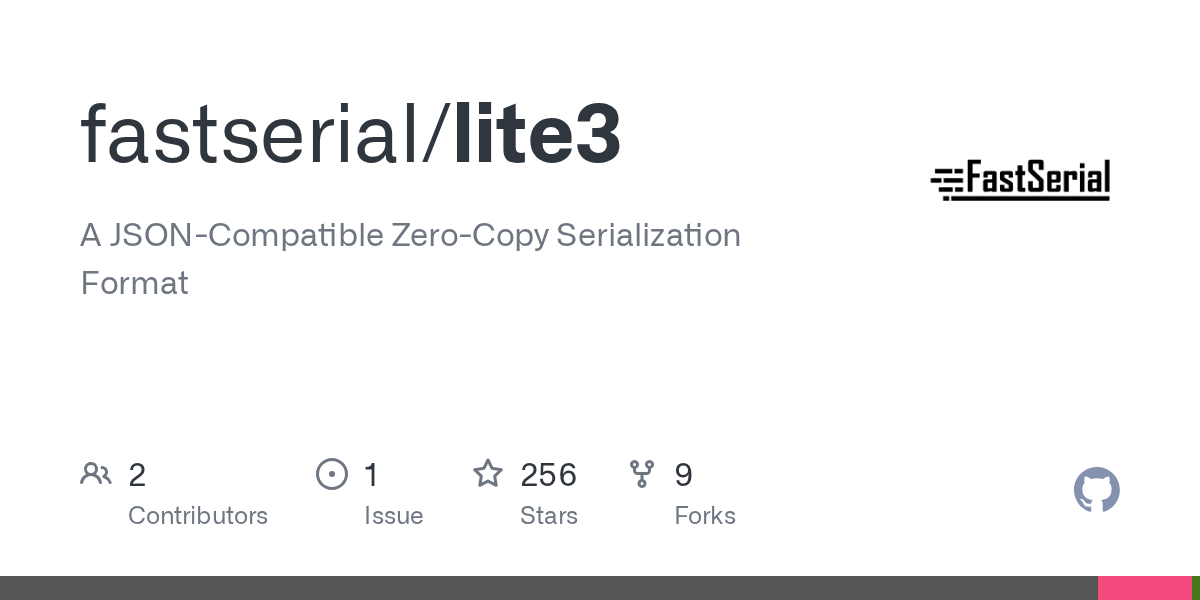Click the FastSerial logo image
This screenshot has width=1200, height=600.
(1020, 181)
